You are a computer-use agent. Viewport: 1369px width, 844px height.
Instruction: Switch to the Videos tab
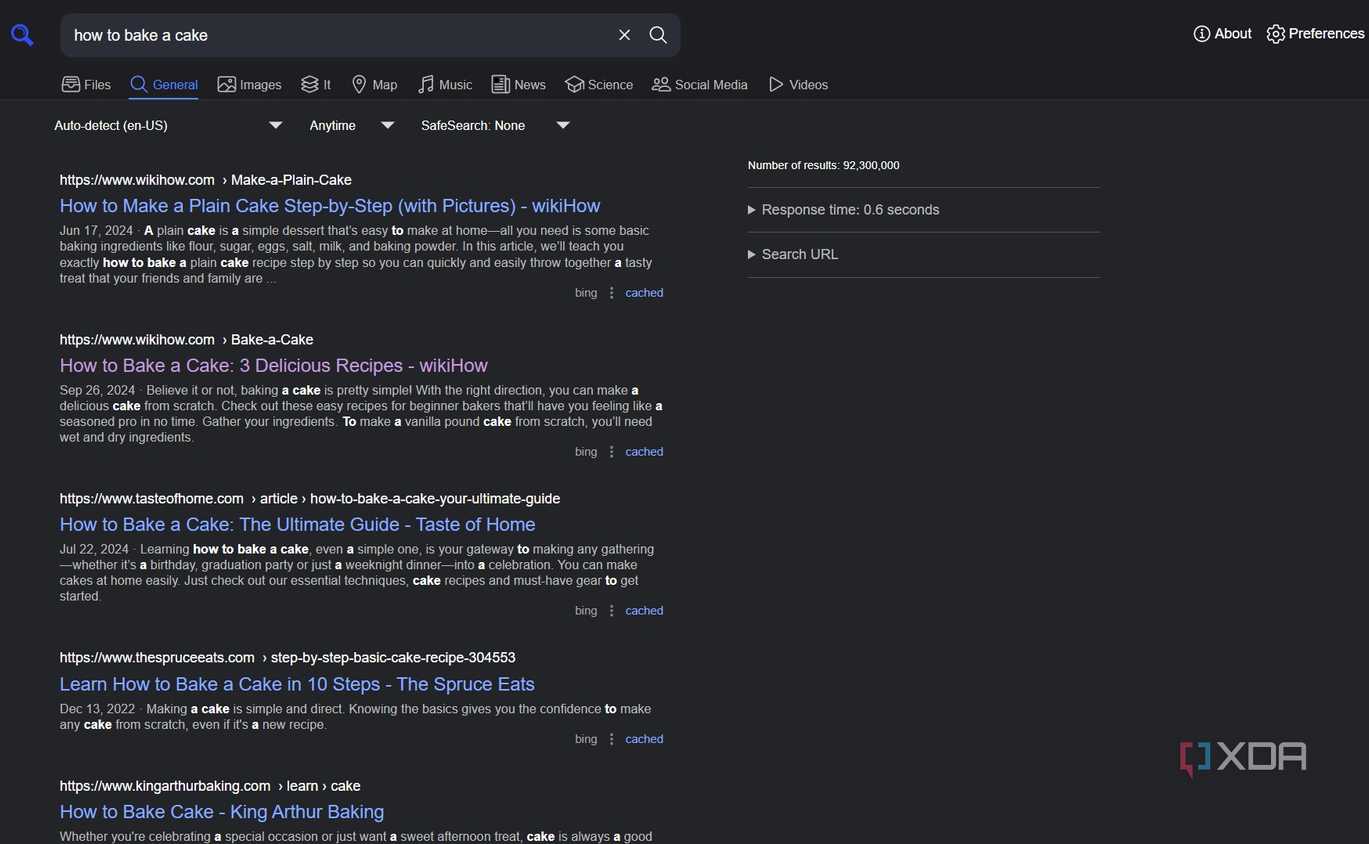798,84
